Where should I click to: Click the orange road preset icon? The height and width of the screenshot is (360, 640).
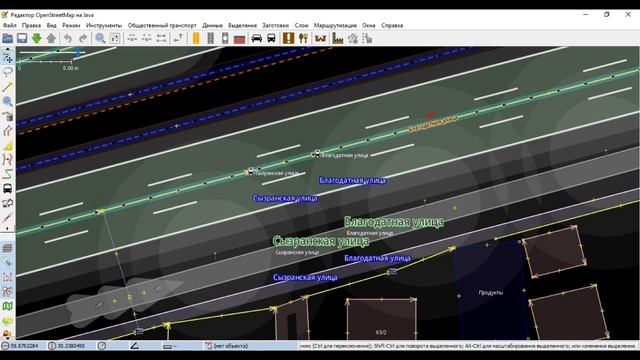196,38
